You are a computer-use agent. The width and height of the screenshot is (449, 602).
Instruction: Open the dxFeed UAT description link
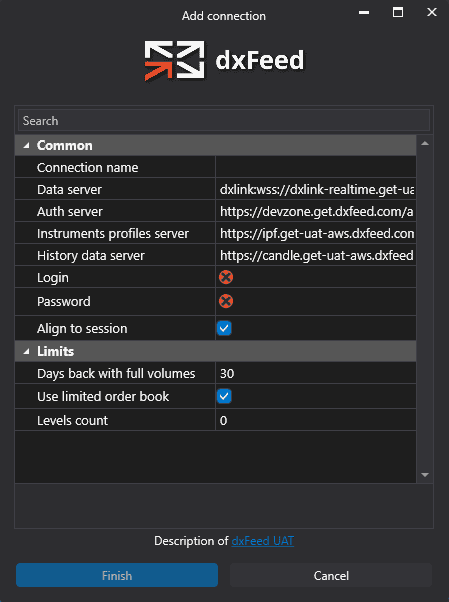click(263, 541)
